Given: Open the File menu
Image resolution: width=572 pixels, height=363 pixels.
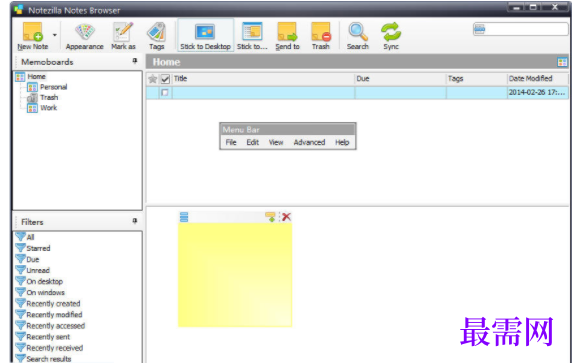Looking at the screenshot, I should coord(231,142).
